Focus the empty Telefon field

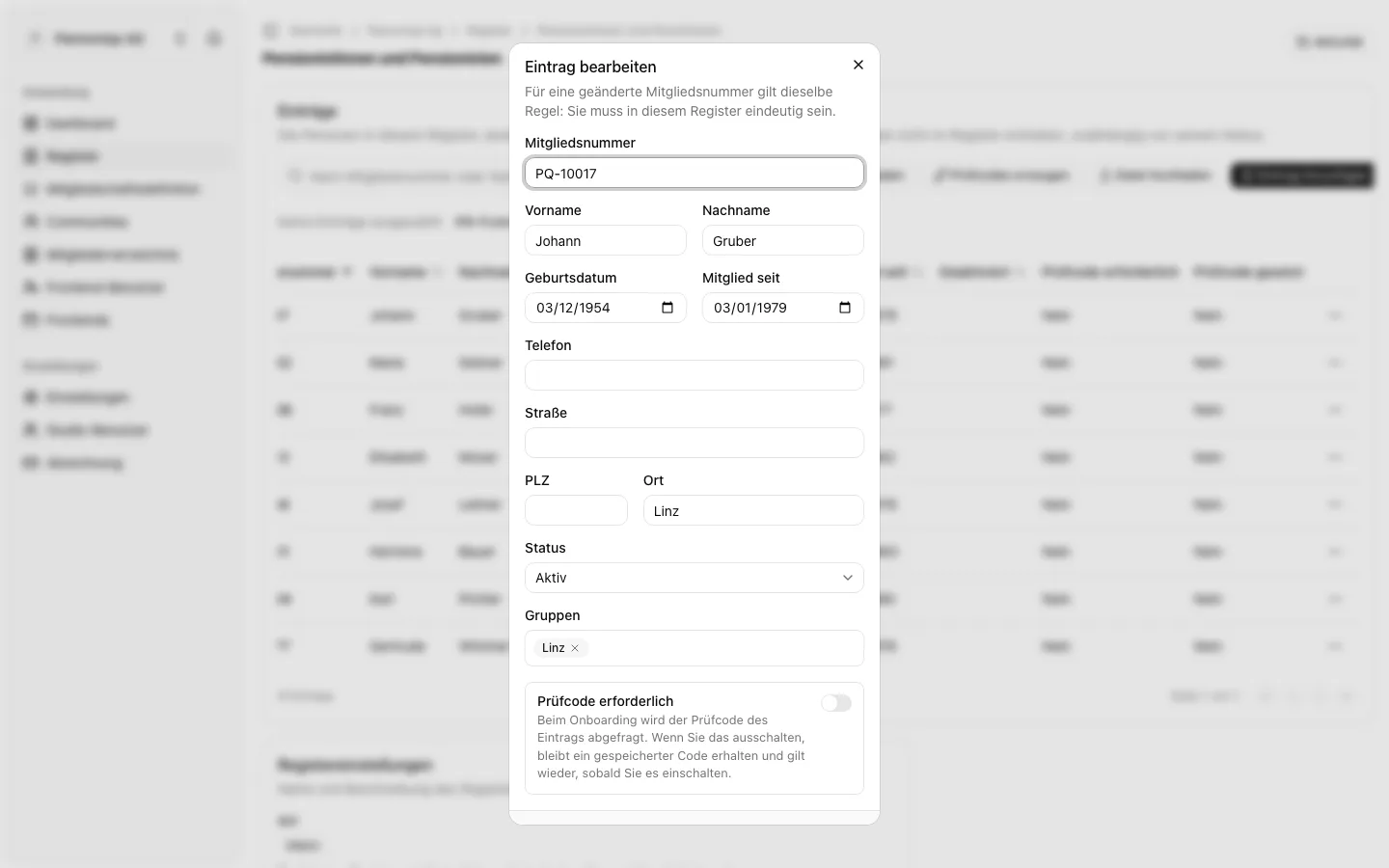694,375
